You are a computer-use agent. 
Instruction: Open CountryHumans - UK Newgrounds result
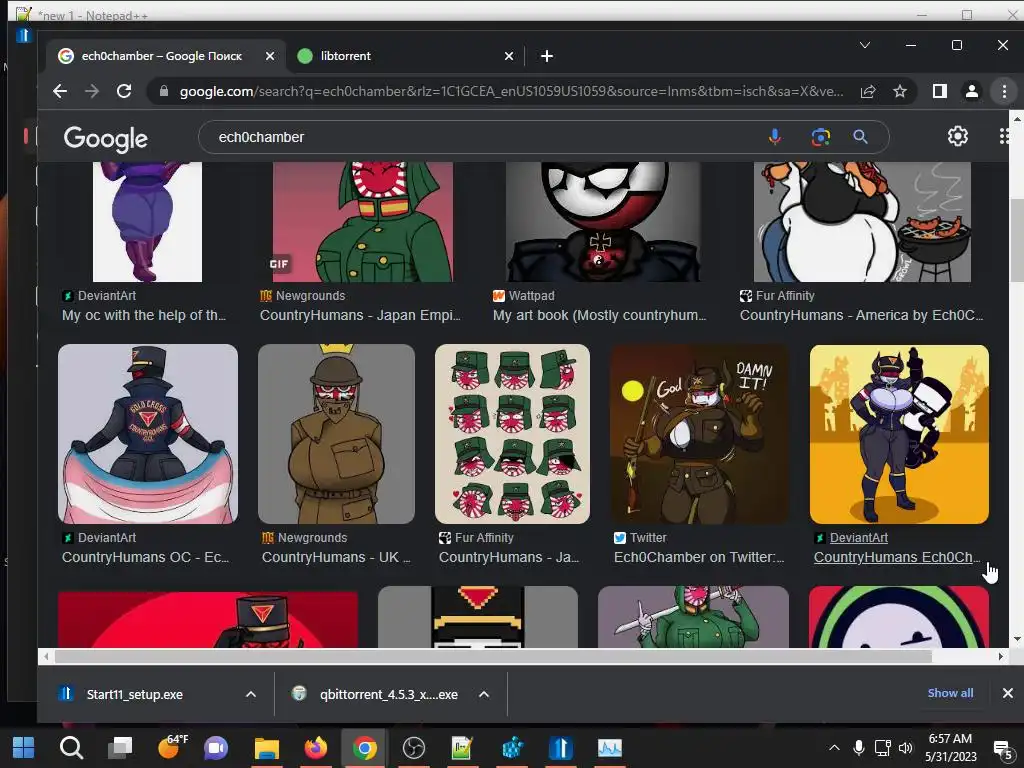click(336, 557)
